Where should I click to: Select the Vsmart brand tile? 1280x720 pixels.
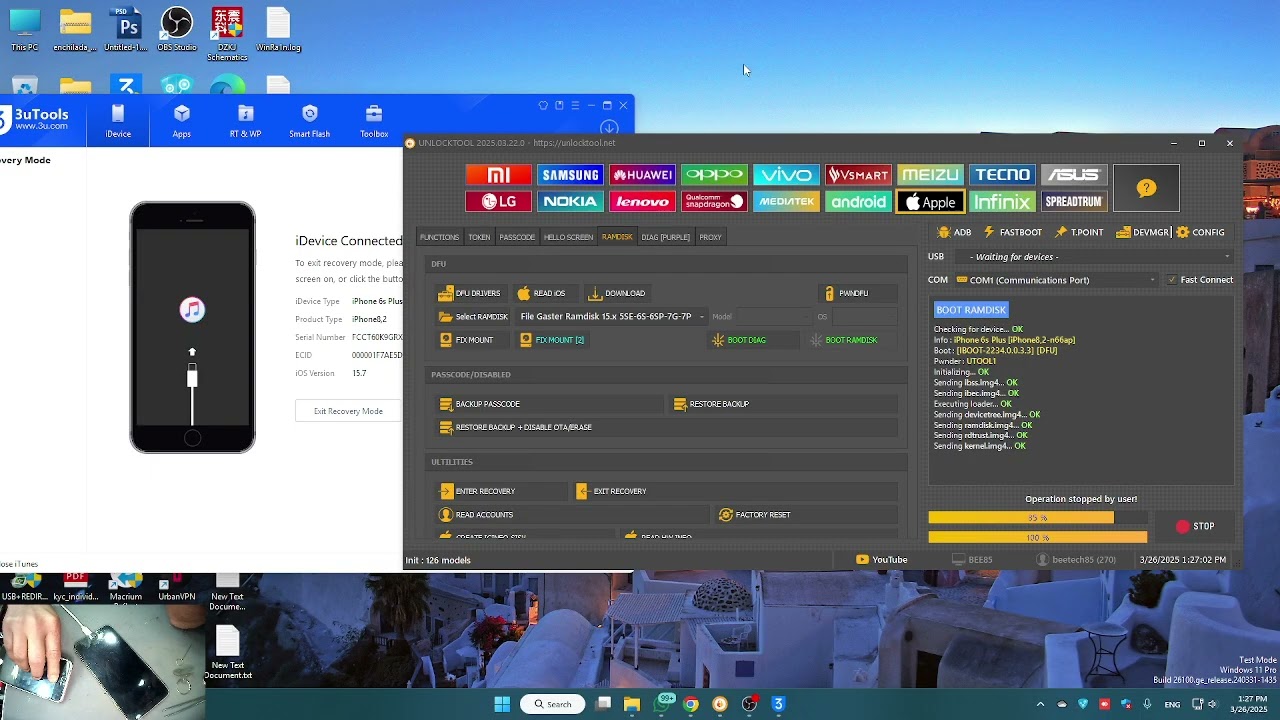tap(858, 175)
